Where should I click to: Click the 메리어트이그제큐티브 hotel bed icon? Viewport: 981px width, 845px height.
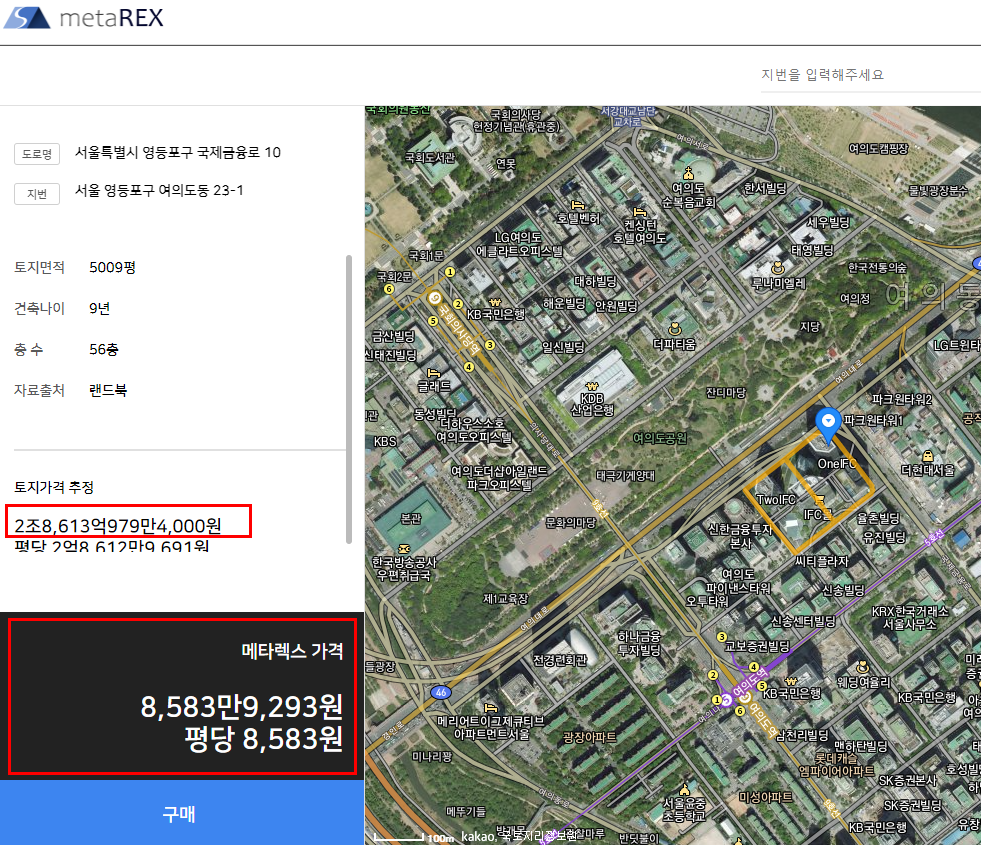pos(490,708)
